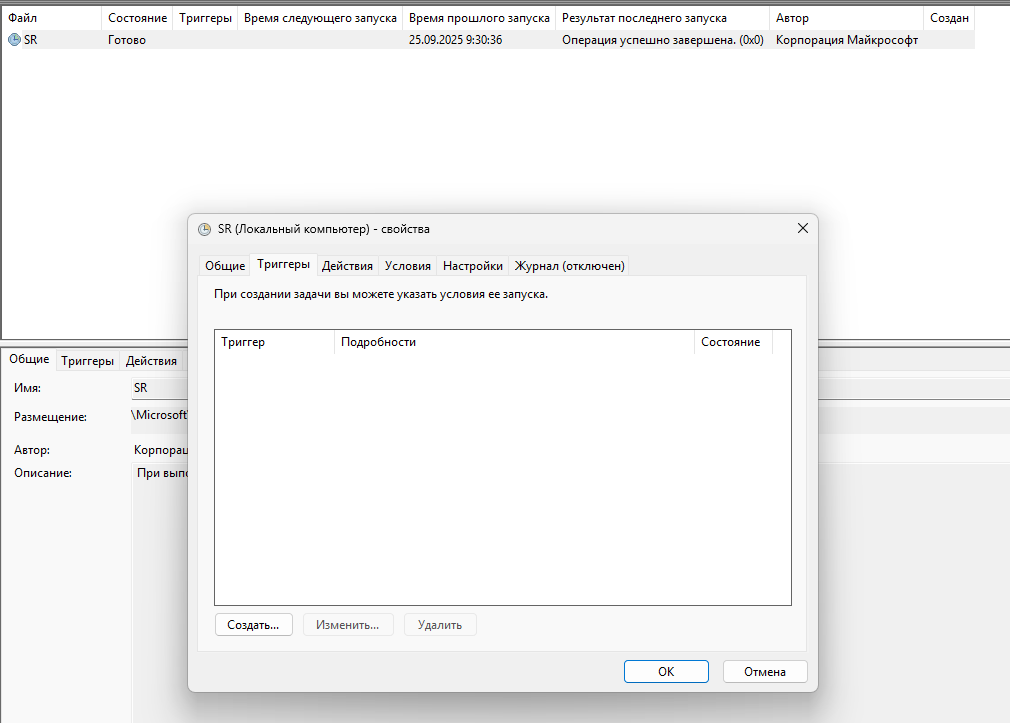Image resolution: width=1010 pixels, height=723 pixels.
Task: Switch to Общие tab in properties dialog
Action: tap(225, 265)
